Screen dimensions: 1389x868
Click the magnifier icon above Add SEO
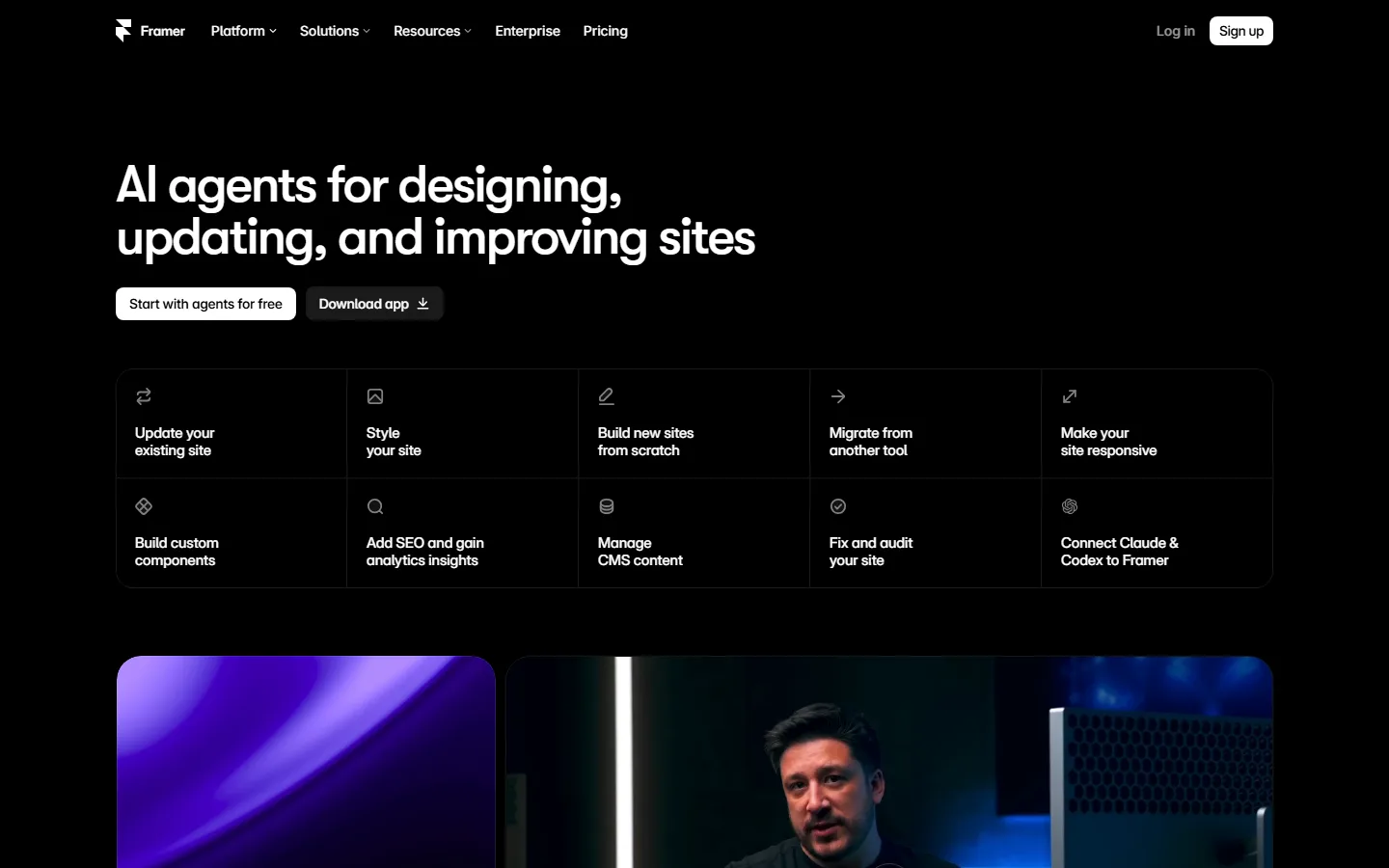tap(375, 506)
